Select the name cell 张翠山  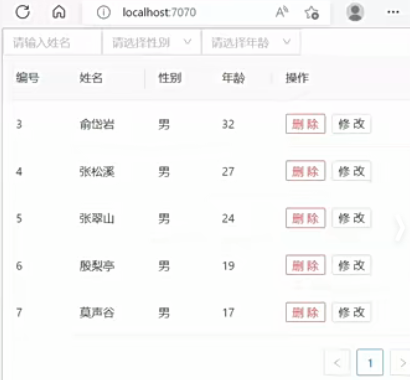97,219
